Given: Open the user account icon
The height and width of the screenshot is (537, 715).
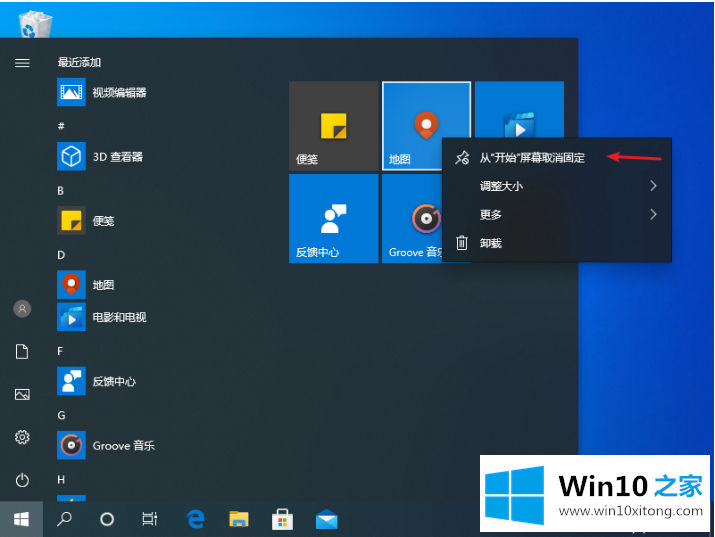Looking at the screenshot, I should tap(22, 309).
